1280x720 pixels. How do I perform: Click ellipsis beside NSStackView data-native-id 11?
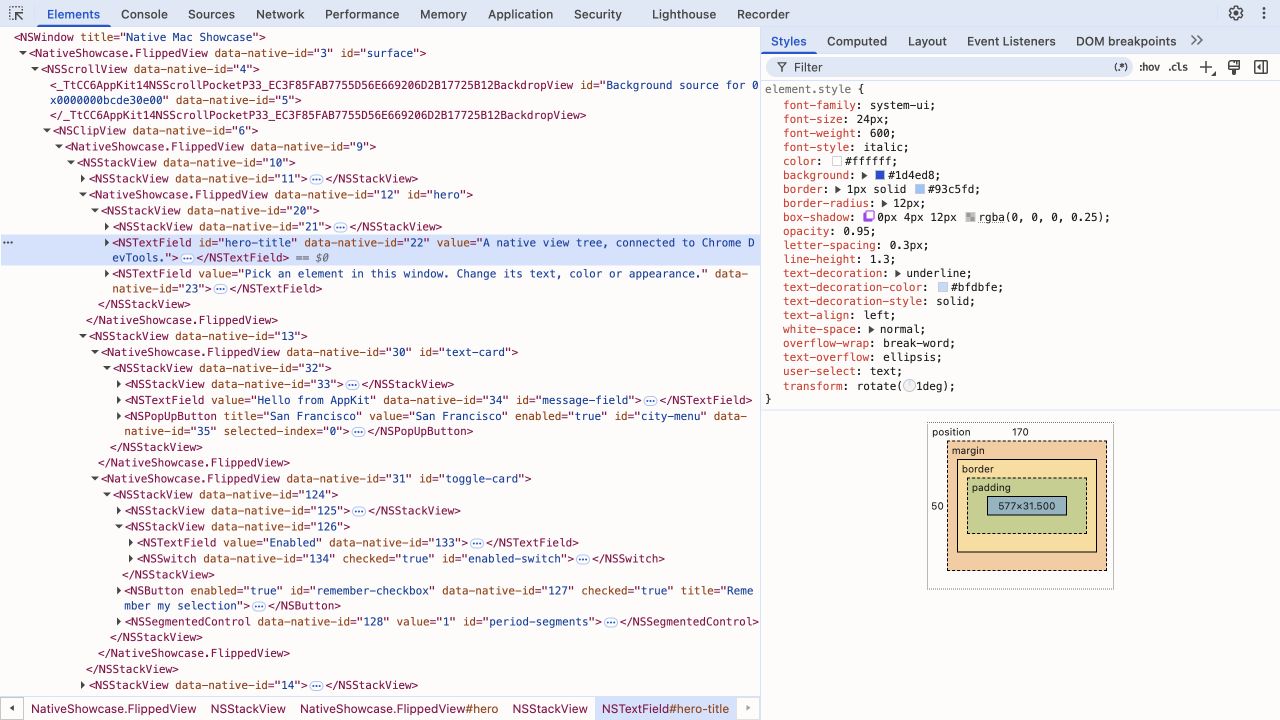[x=316, y=179]
